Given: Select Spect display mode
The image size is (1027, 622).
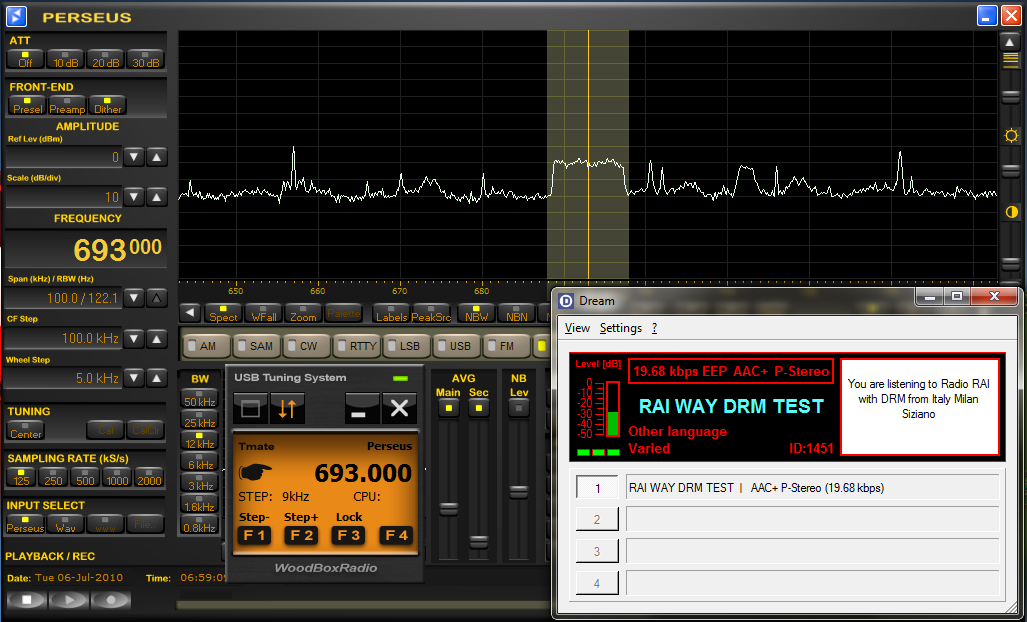Looking at the screenshot, I should coord(223,313).
